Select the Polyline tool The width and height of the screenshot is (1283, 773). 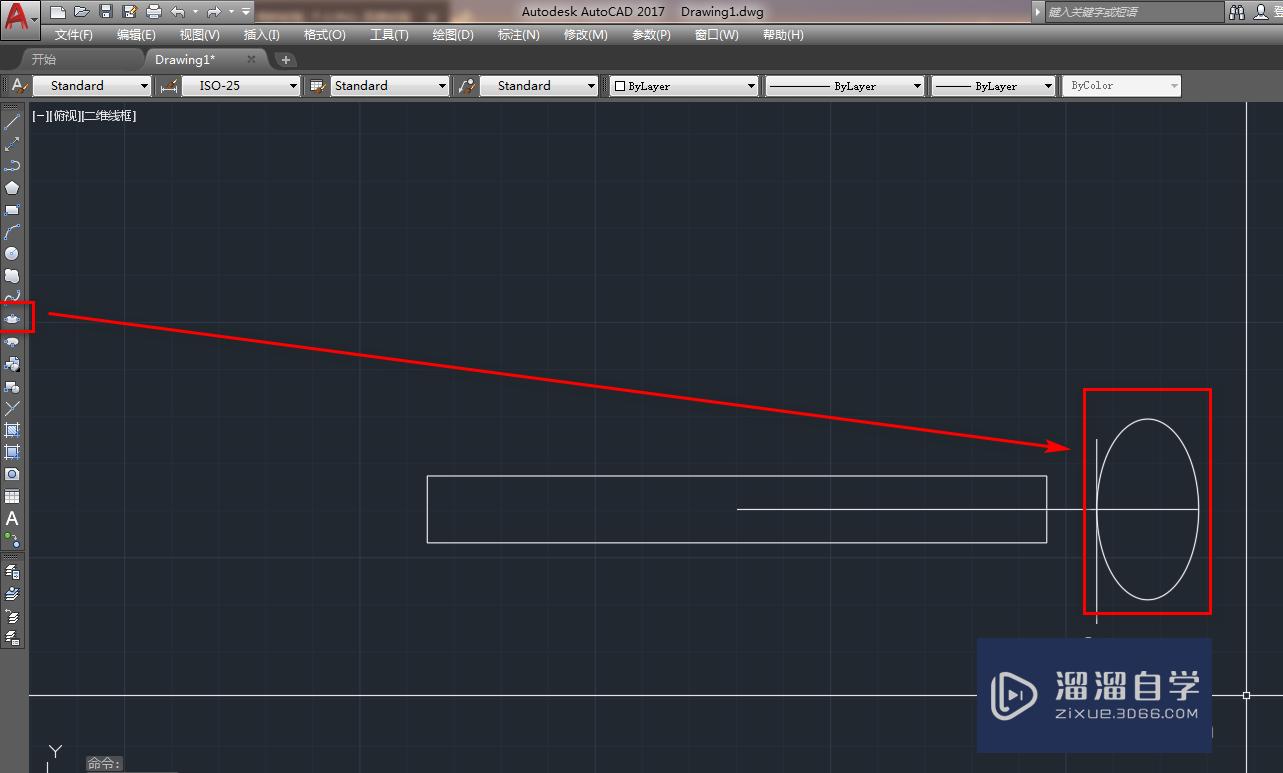pos(12,166)
